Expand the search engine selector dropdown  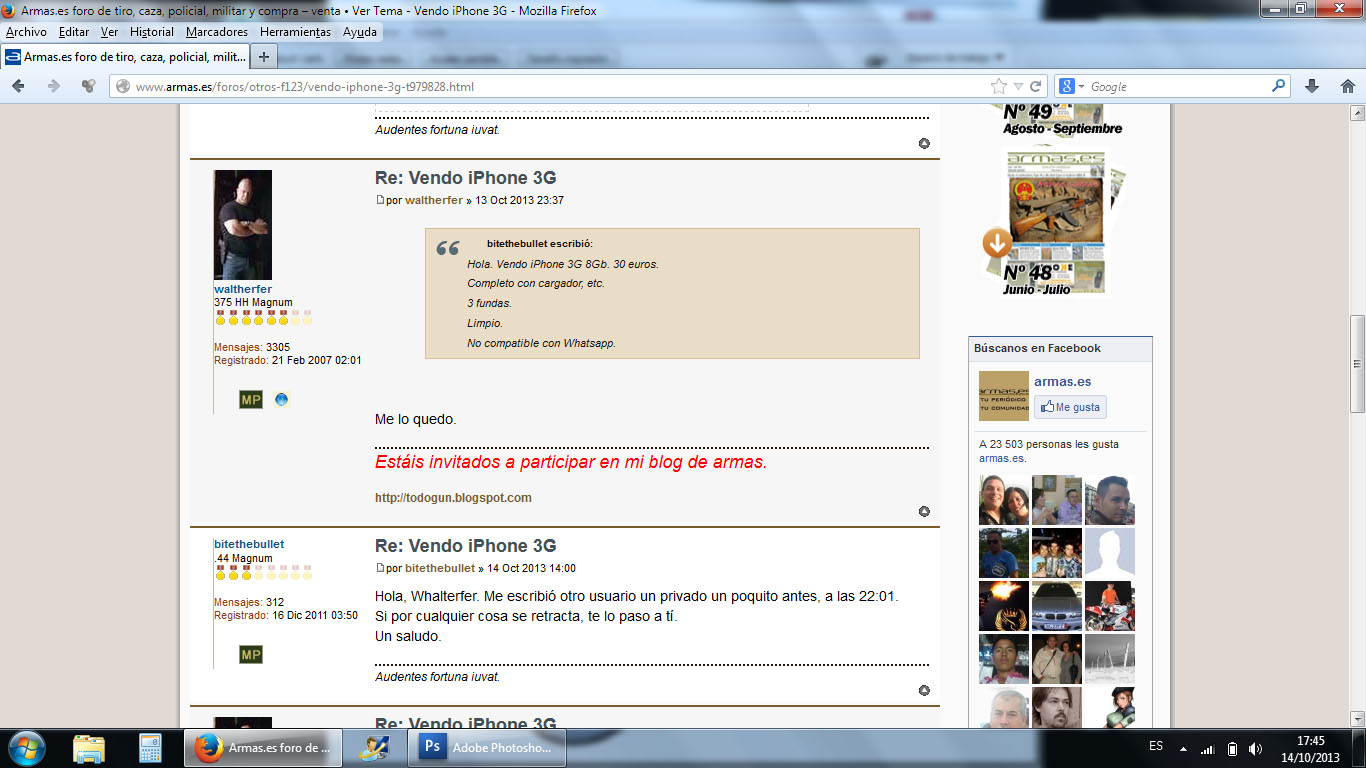pos(1071,87)
